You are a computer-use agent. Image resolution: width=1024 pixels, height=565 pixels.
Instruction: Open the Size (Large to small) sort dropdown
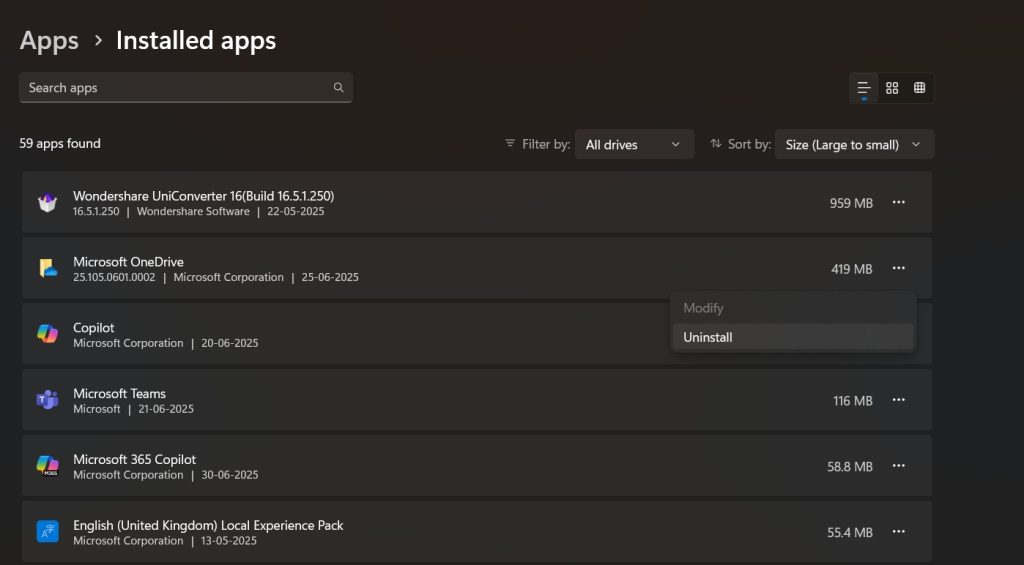click(854, 144)
